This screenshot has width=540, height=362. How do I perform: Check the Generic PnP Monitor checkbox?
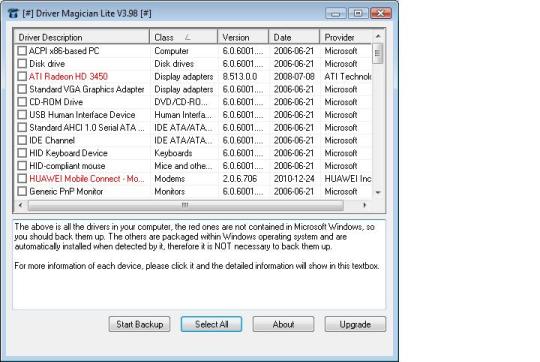coord(22,191)
